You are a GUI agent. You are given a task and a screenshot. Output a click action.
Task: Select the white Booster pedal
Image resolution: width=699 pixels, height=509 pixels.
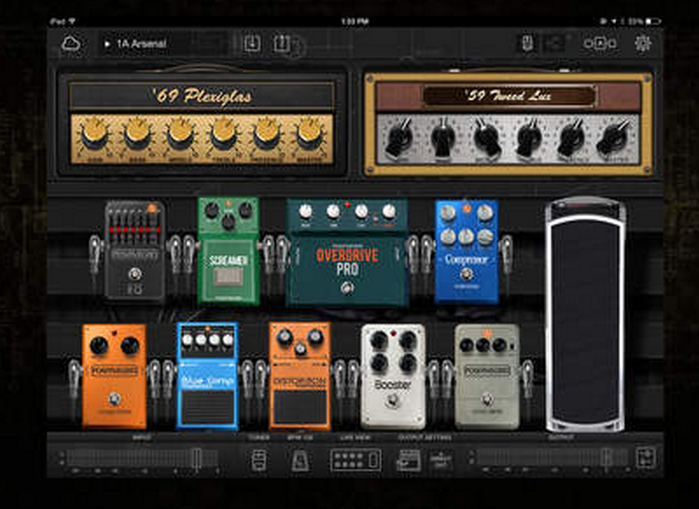pos(393,377)
